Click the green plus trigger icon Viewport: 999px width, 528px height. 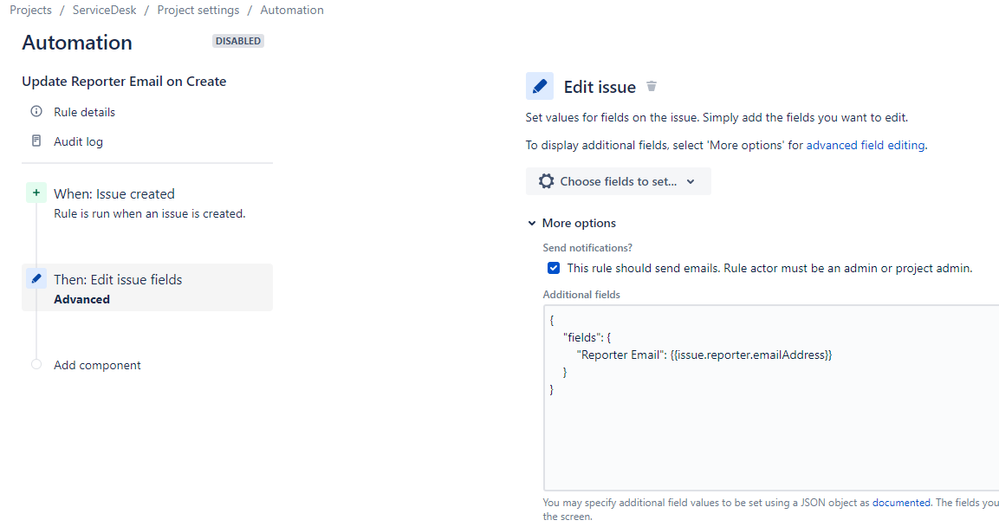pos(36,192)
